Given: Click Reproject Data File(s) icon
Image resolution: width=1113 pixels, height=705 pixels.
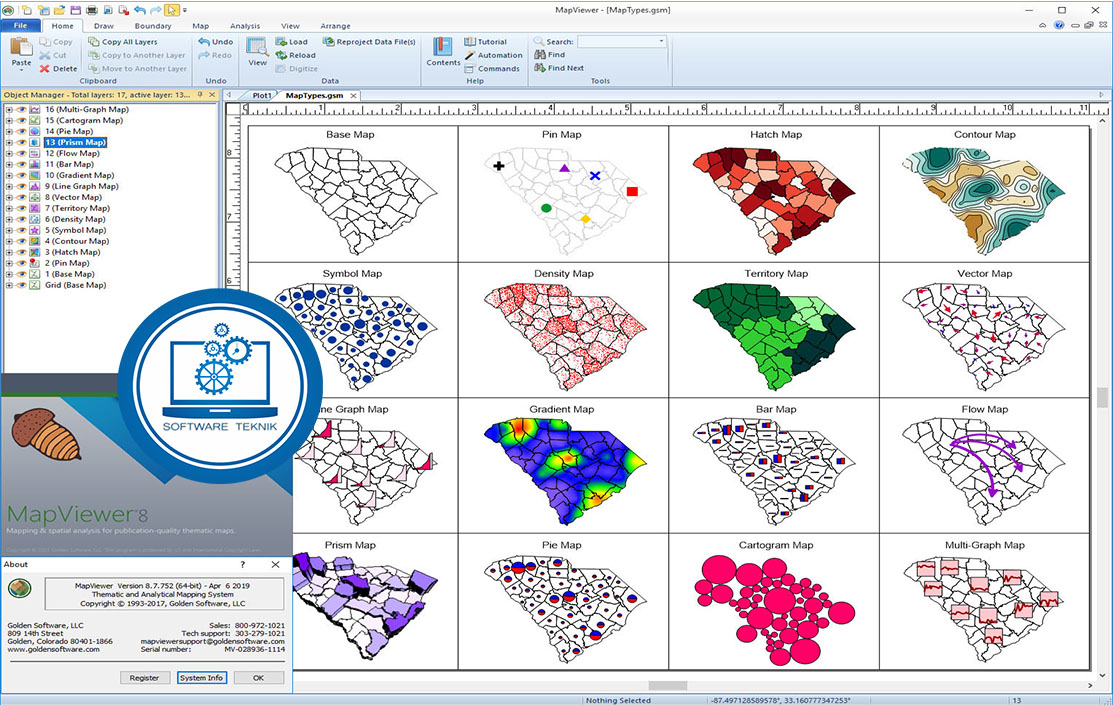Looking at the screenshot, I should pos(329,42).
